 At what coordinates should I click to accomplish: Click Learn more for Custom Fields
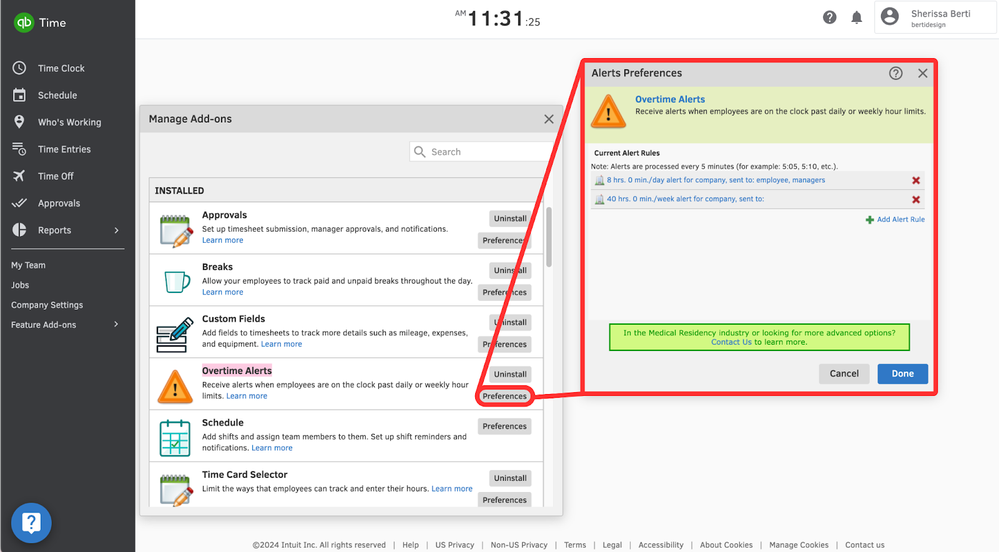[281, 344]
